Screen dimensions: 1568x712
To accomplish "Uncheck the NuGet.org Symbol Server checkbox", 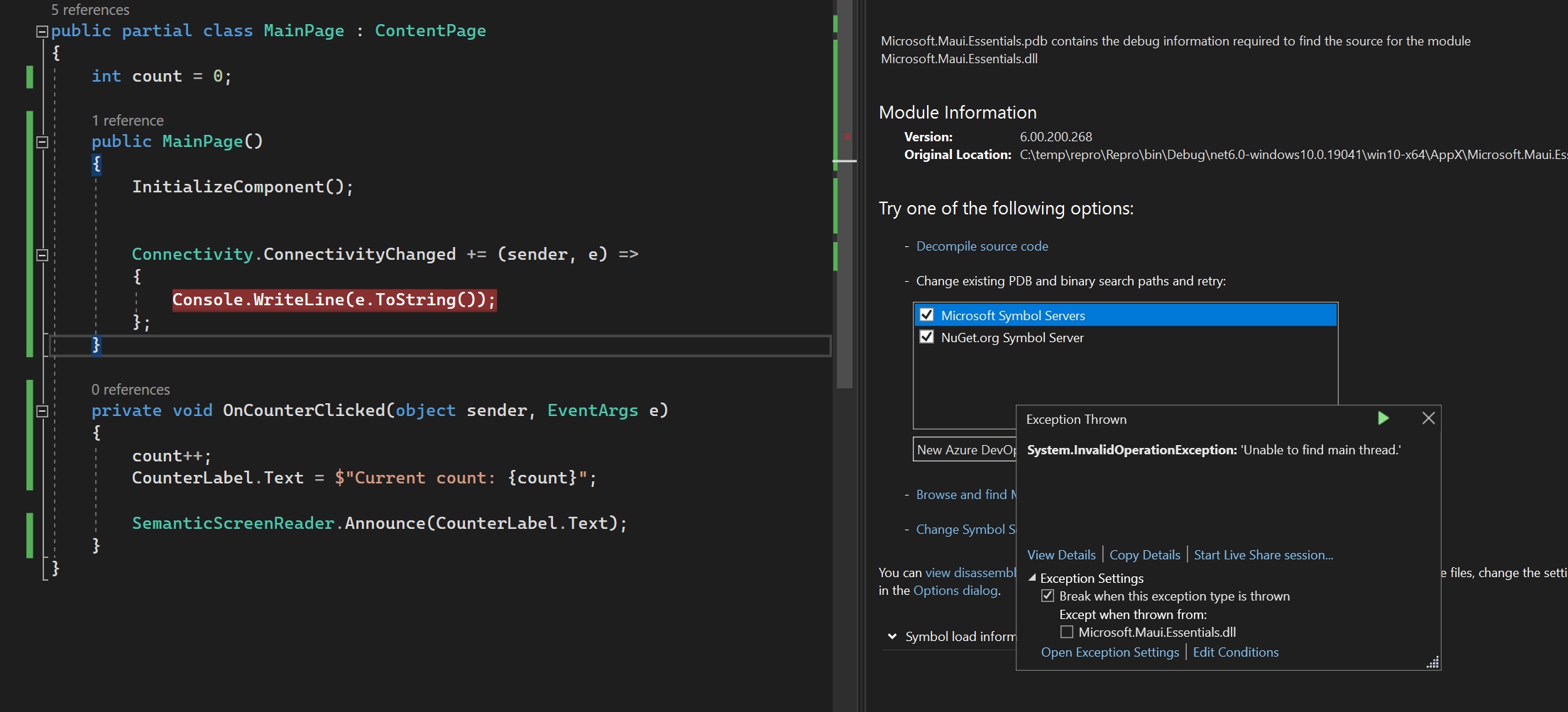I will coord(926,336).
